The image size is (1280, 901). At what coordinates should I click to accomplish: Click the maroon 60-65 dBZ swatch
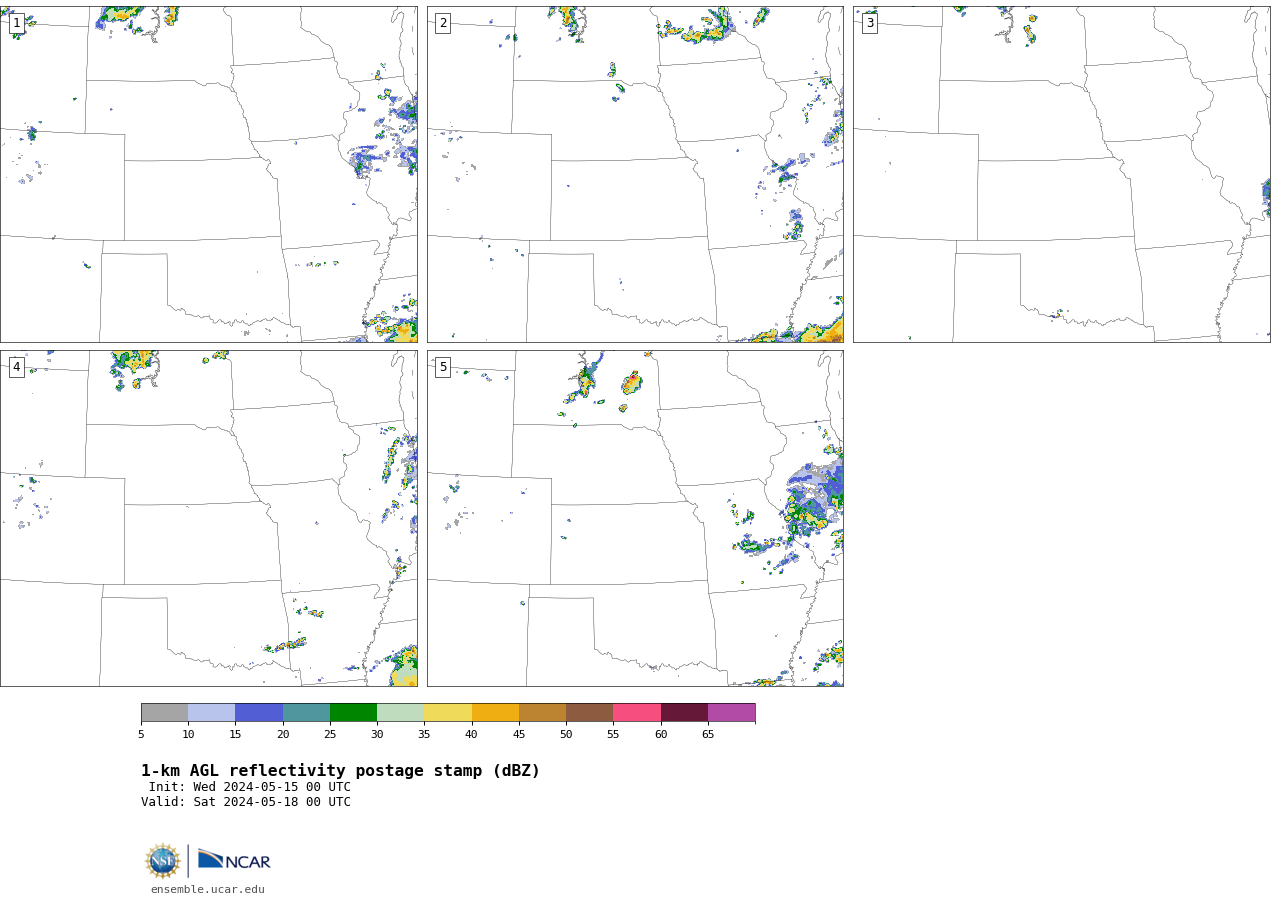click(x=684, y=713)
